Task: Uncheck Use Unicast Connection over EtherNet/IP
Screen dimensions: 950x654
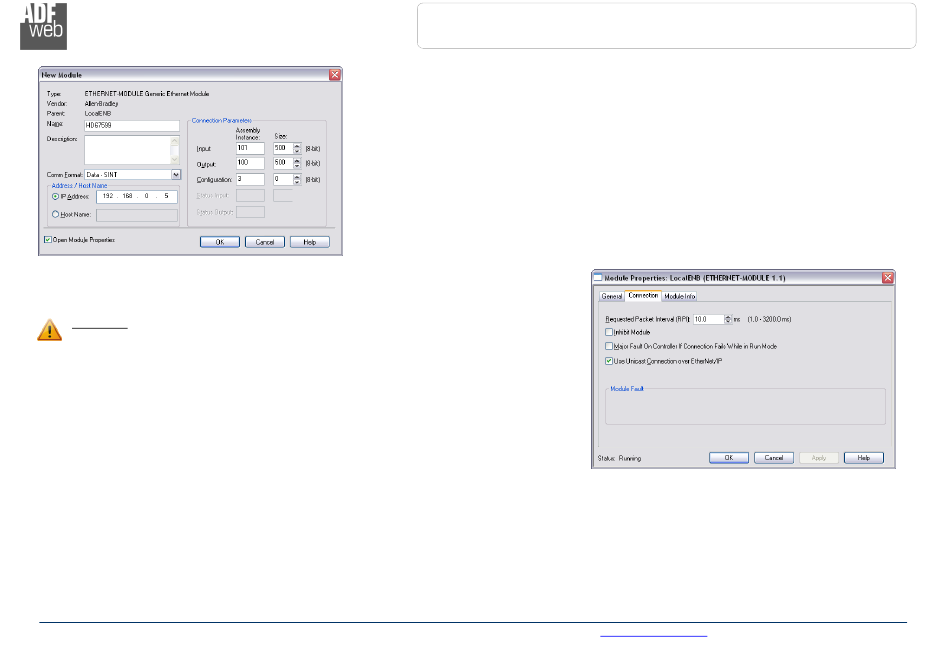Action: tap(609, 360)
